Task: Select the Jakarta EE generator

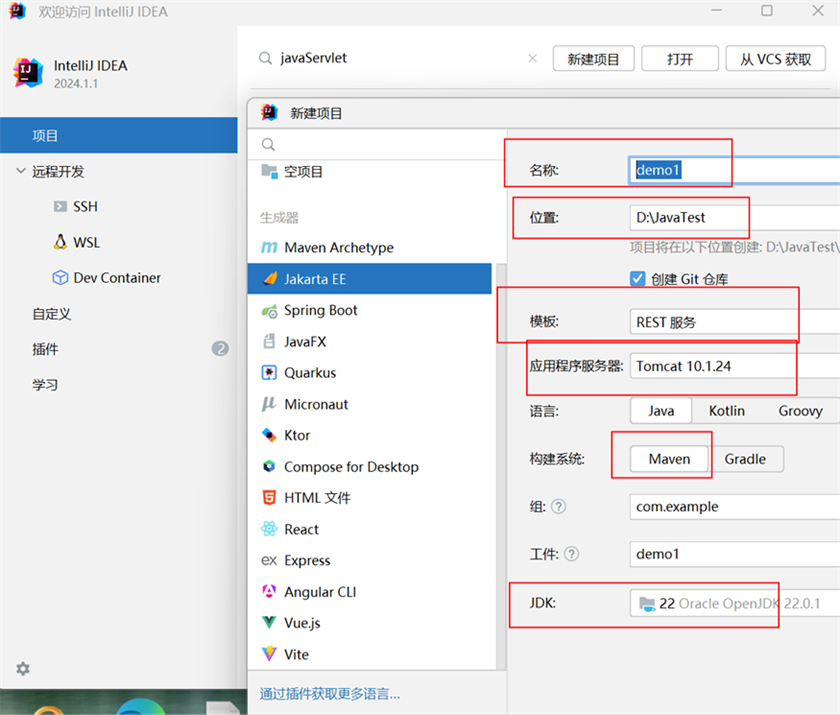Action: 369,279
